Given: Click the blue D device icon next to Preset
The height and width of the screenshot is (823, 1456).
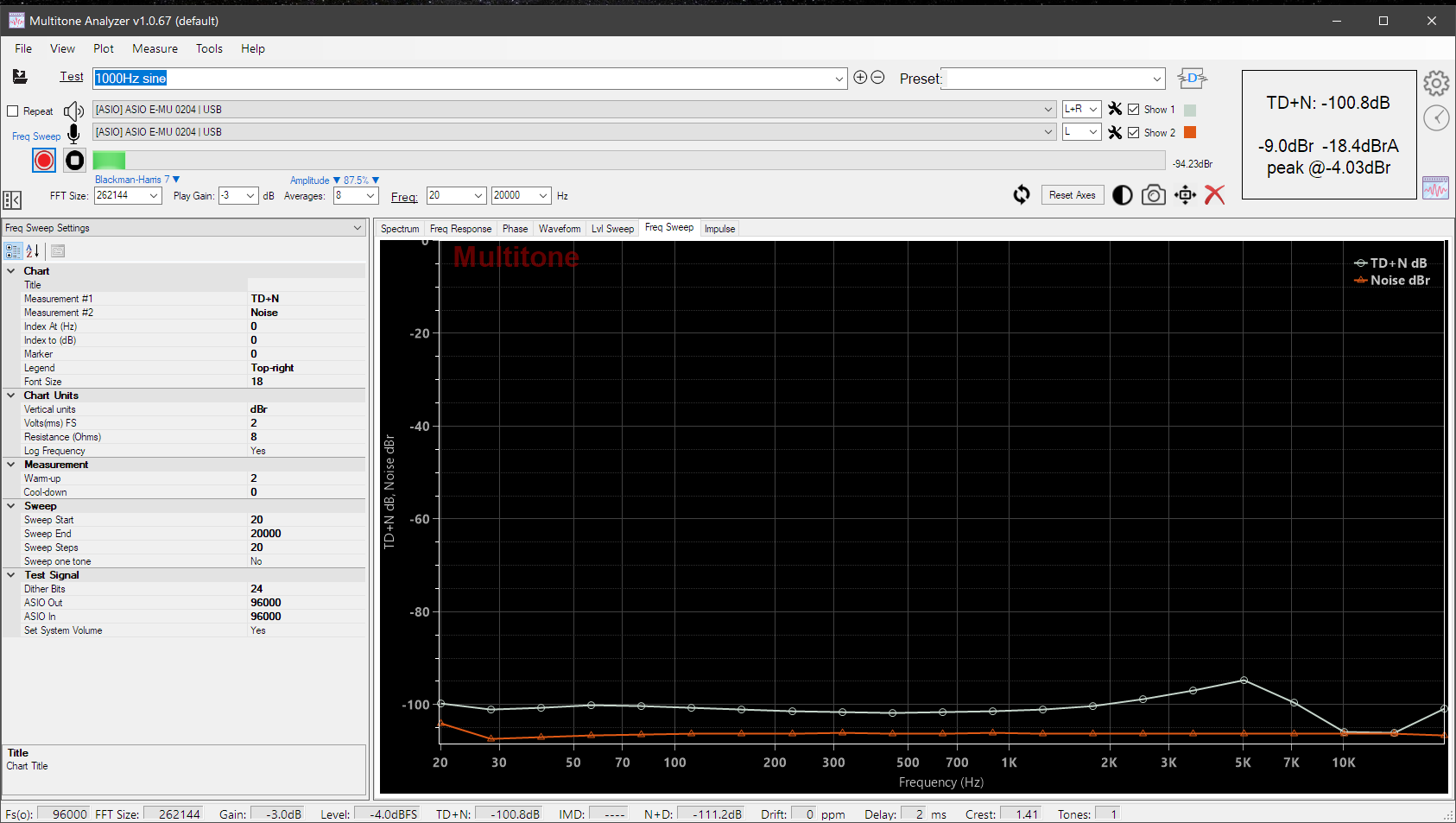Looking at the screenshot, I should click(1192, 78).
